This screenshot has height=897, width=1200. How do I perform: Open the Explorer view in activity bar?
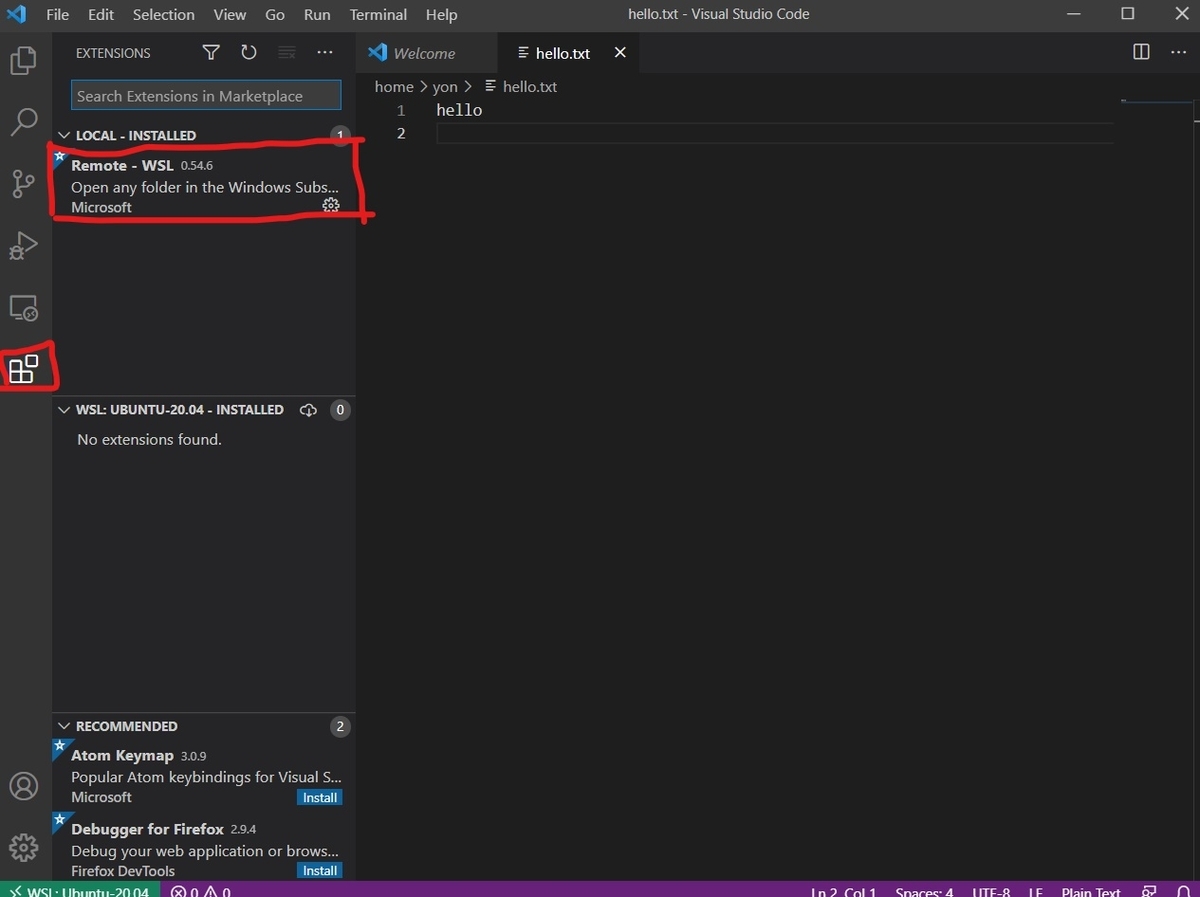[x=24, y=61]
